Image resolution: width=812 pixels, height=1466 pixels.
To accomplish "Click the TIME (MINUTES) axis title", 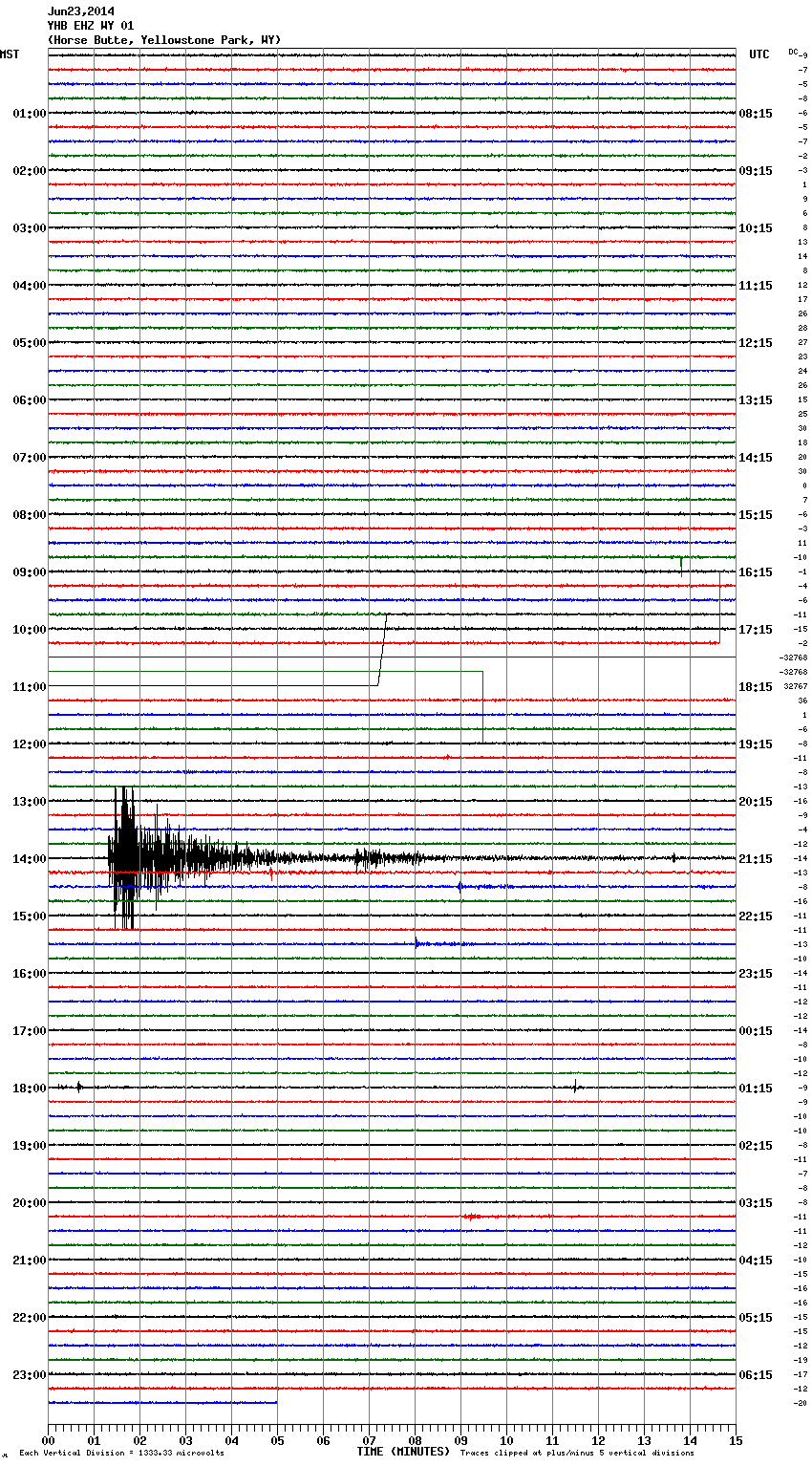I will point(403,1452).
